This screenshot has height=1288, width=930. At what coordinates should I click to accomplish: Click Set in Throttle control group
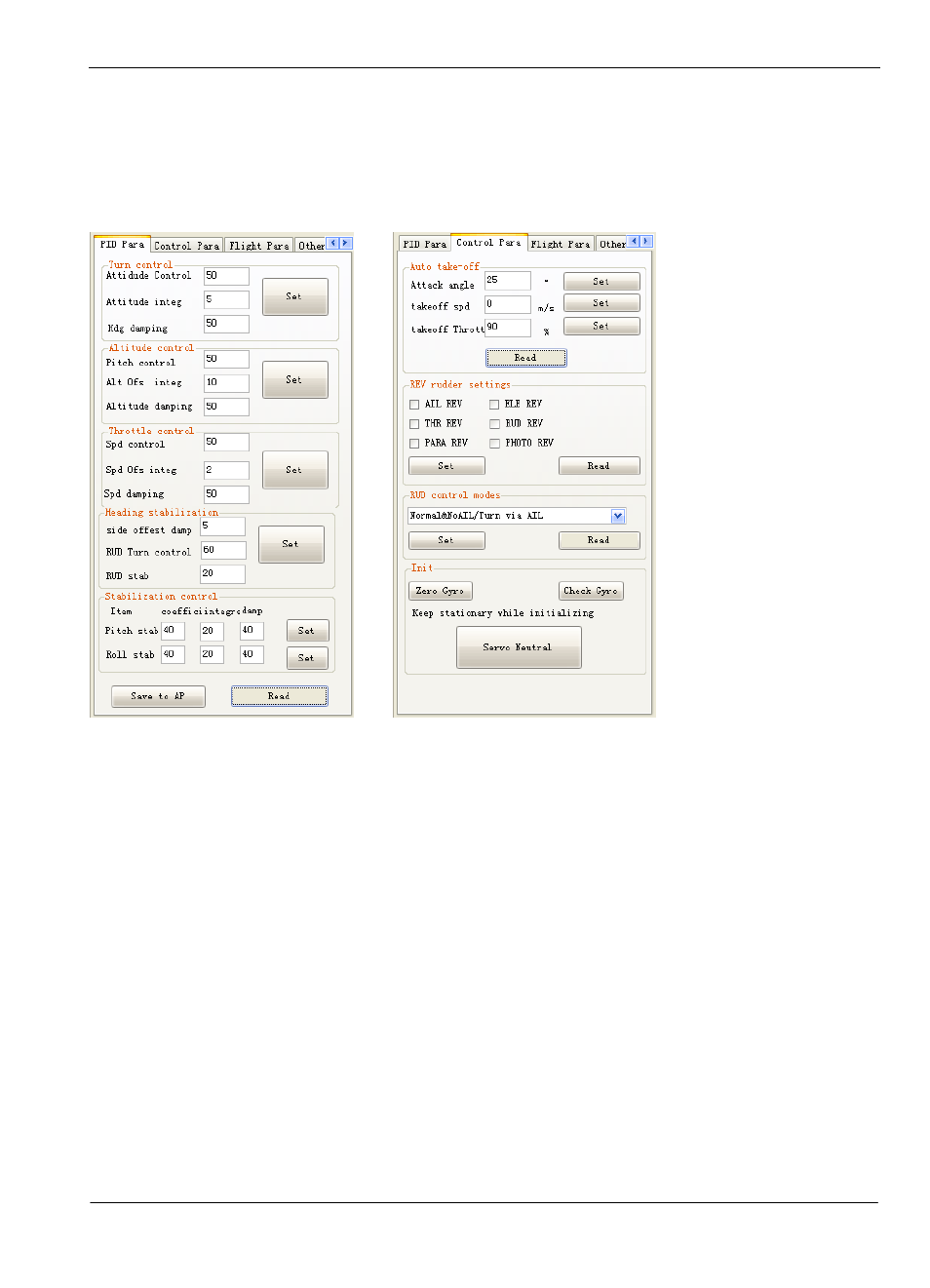(x=294, y=470)
